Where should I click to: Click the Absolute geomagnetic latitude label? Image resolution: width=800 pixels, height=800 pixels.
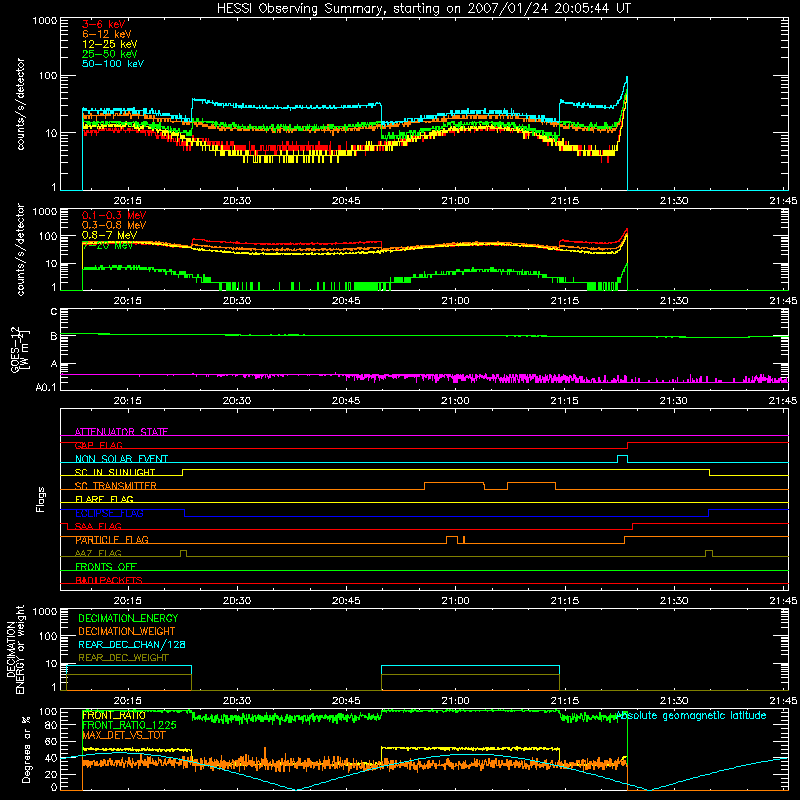click(691, 715)
